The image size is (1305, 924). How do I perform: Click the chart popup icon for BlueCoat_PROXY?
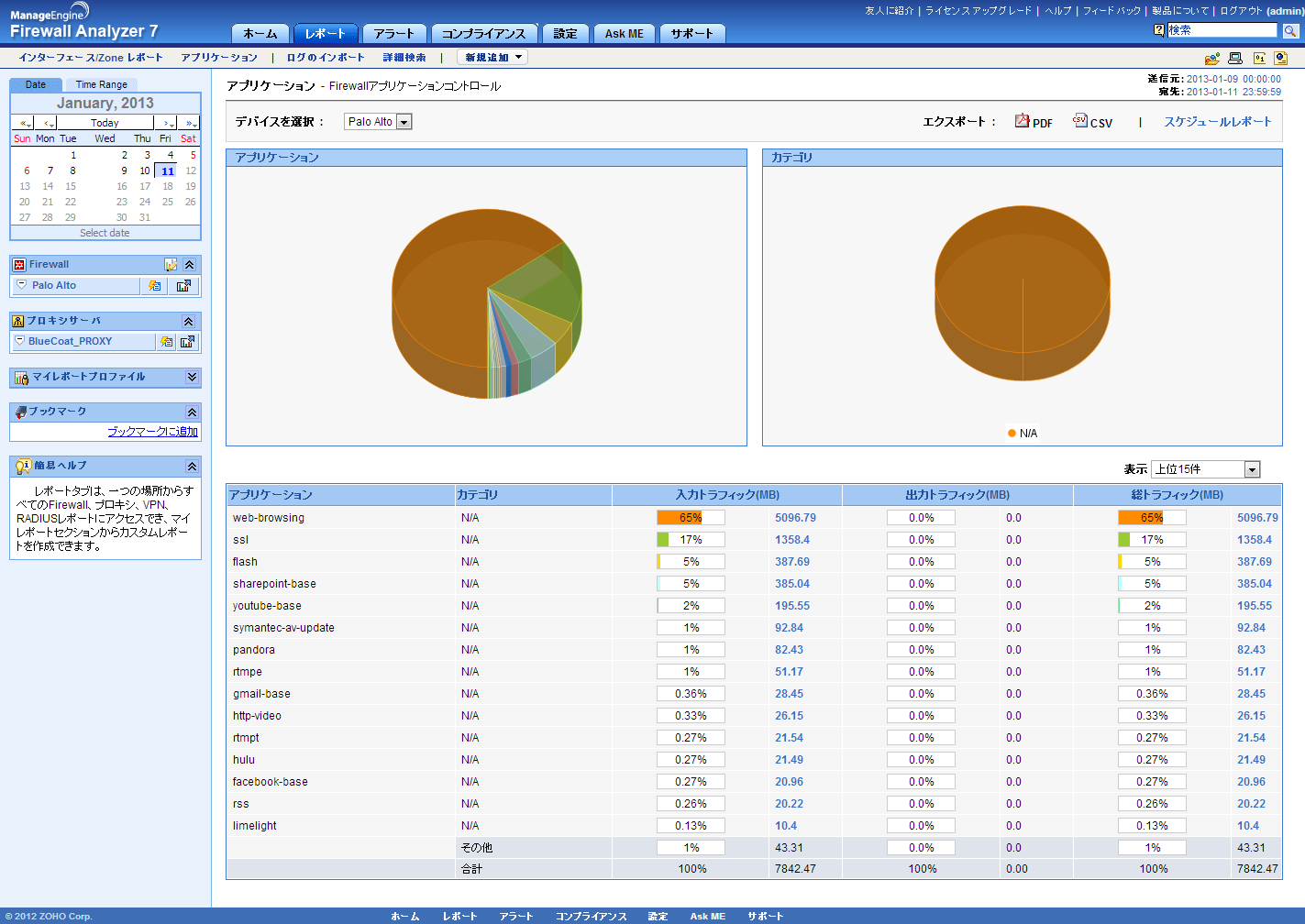(187, 342)
